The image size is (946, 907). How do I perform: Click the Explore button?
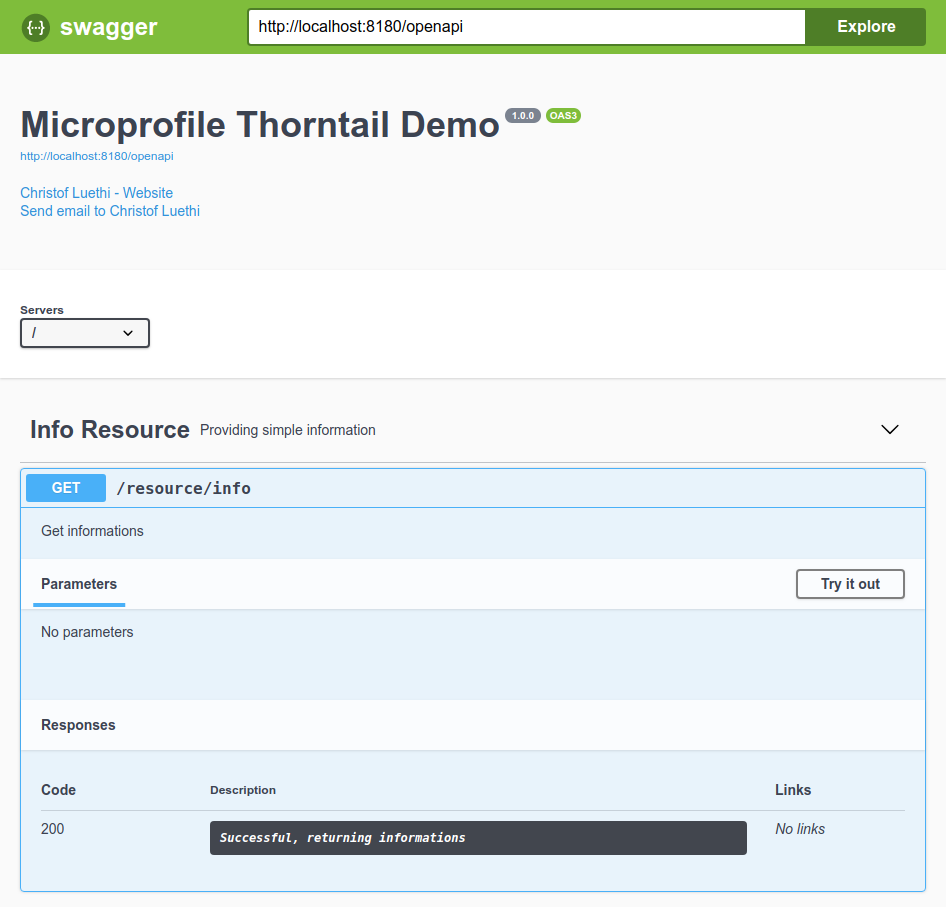[x=866, y=27]
